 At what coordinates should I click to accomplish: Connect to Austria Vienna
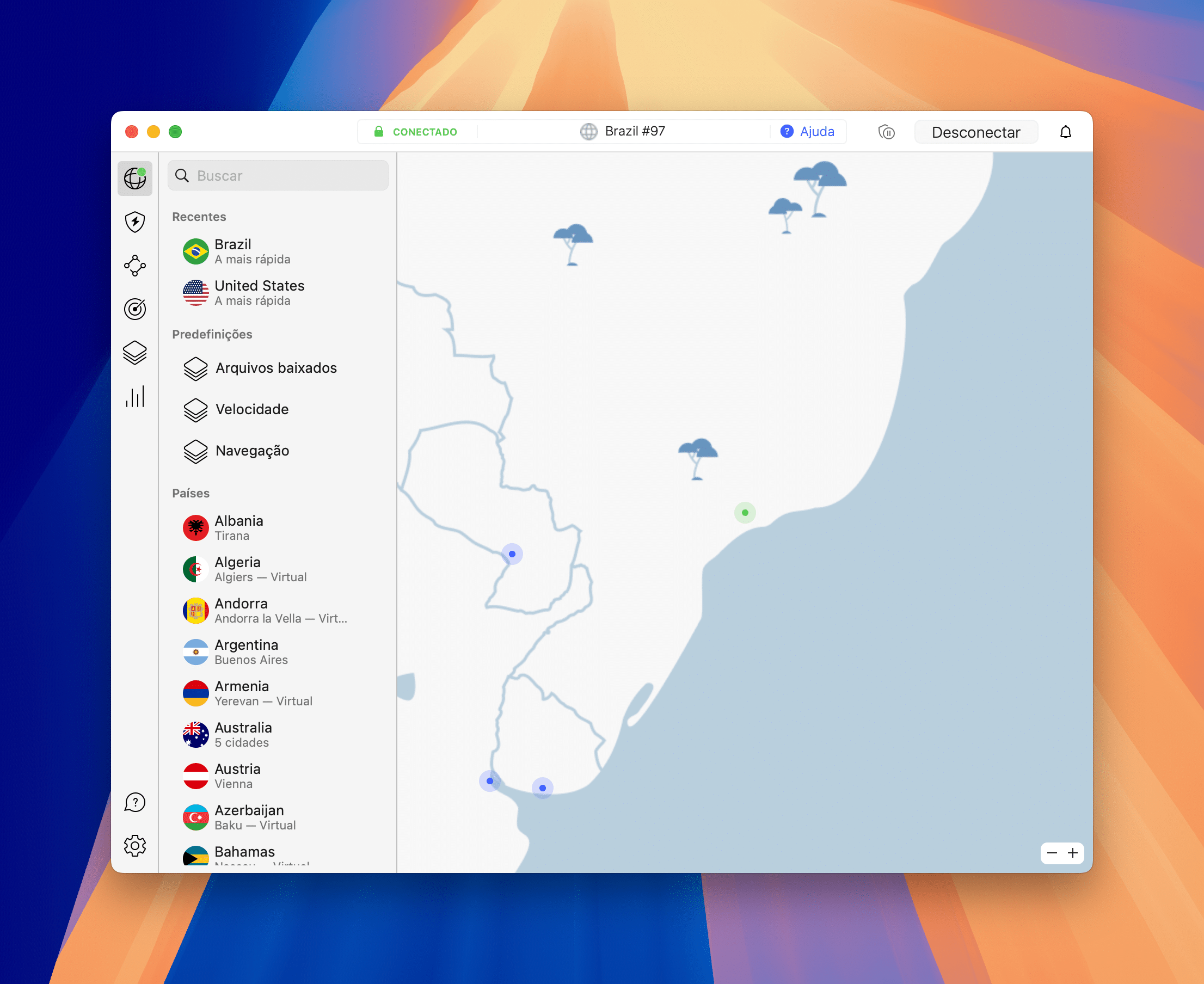[278, 777]
